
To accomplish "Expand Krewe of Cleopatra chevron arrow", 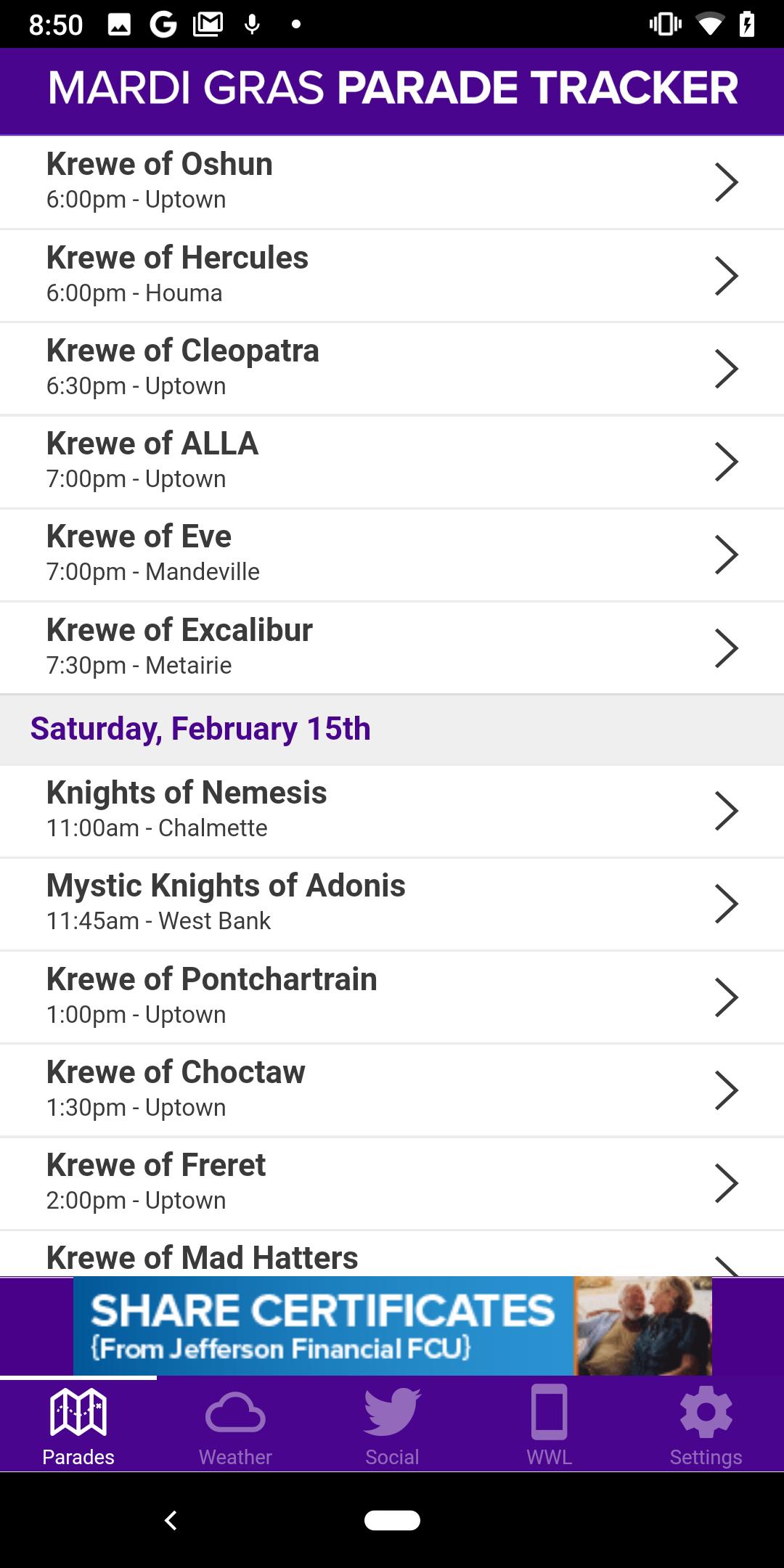I will [726, 369].
